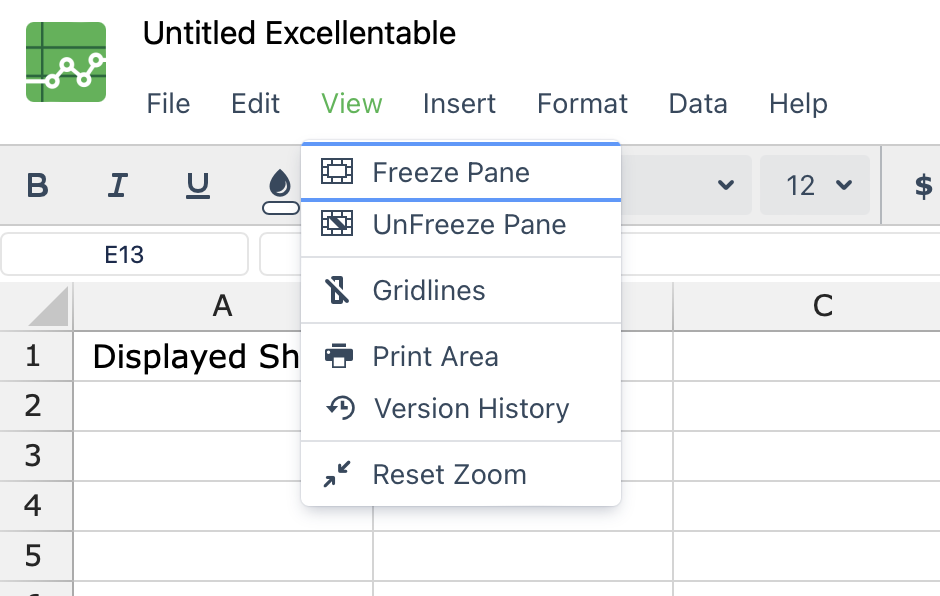940x596 pixels.
Task: Toggle underline formatting button
Action: pos(198,185)
